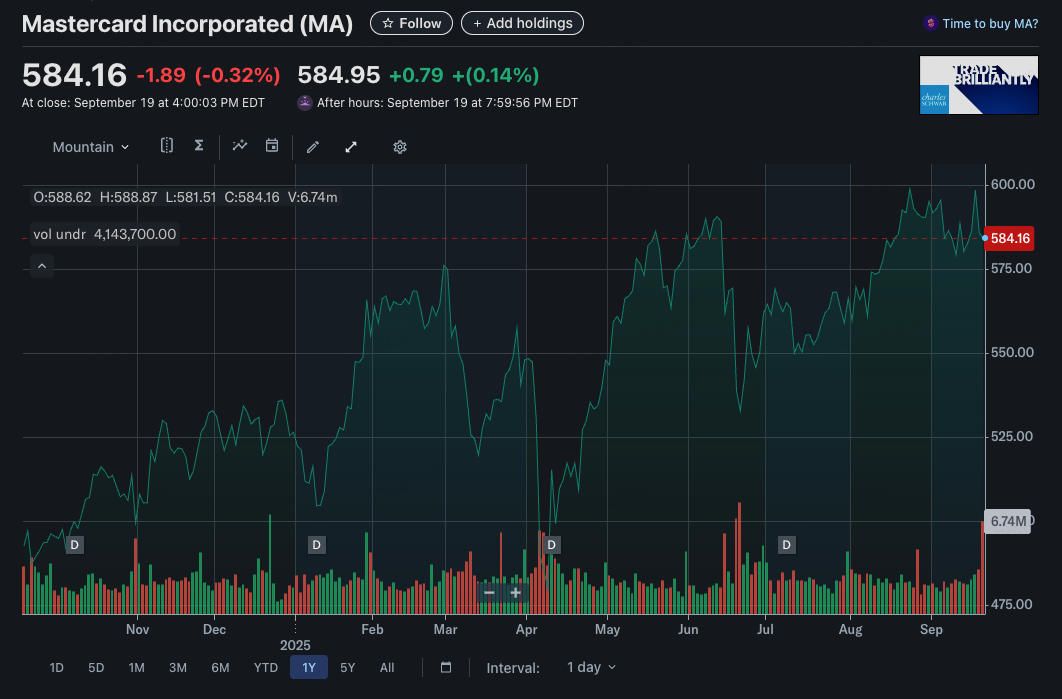The width and height of the screenshot is (1062, 699).
Task: Collapse the indicator legend with chevron
Action: (42, 266)
